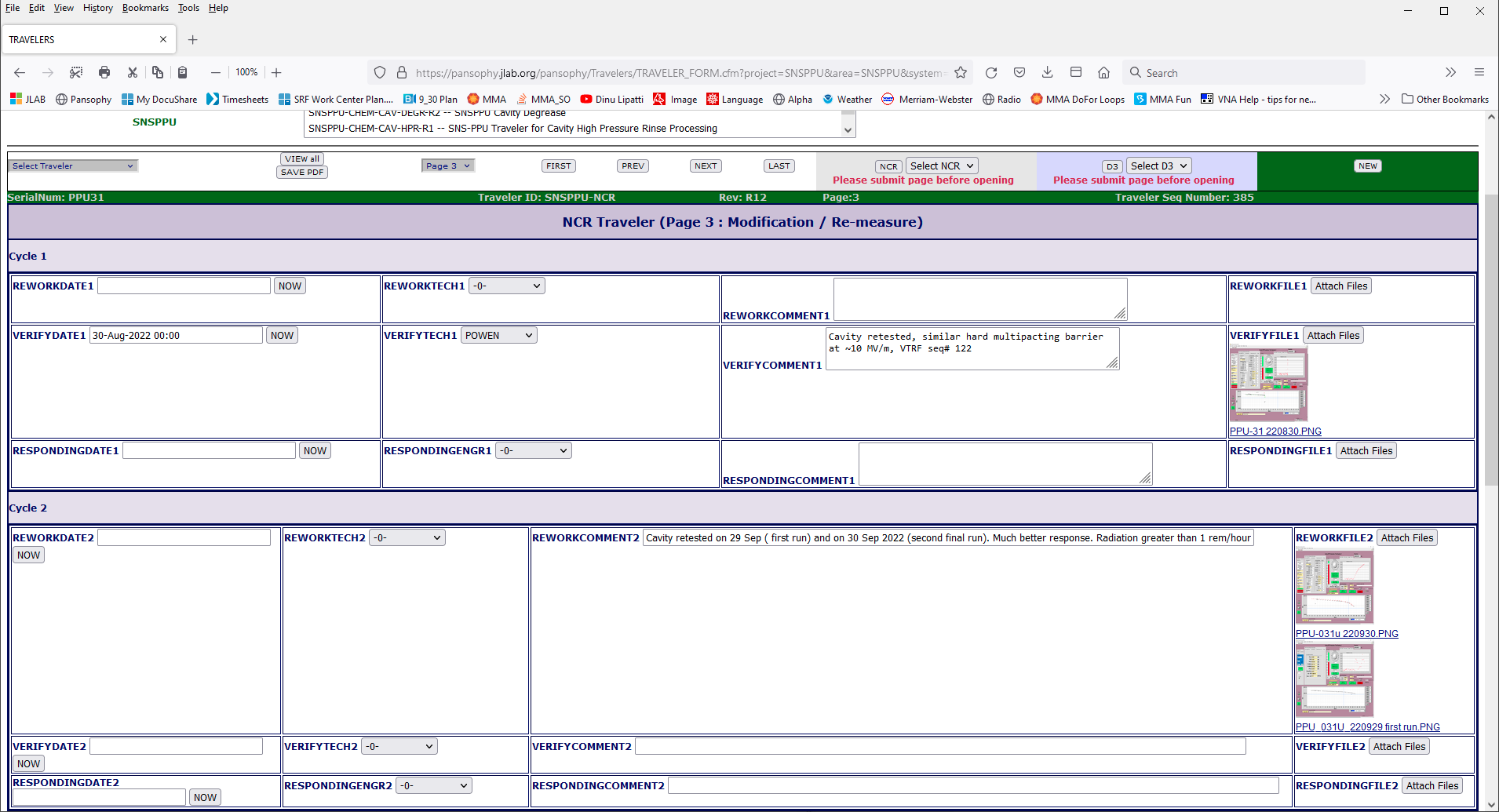Screen dimensions: 1499x812
Task: Click the browser Back arrow
Action: click(x=20, y=72)
